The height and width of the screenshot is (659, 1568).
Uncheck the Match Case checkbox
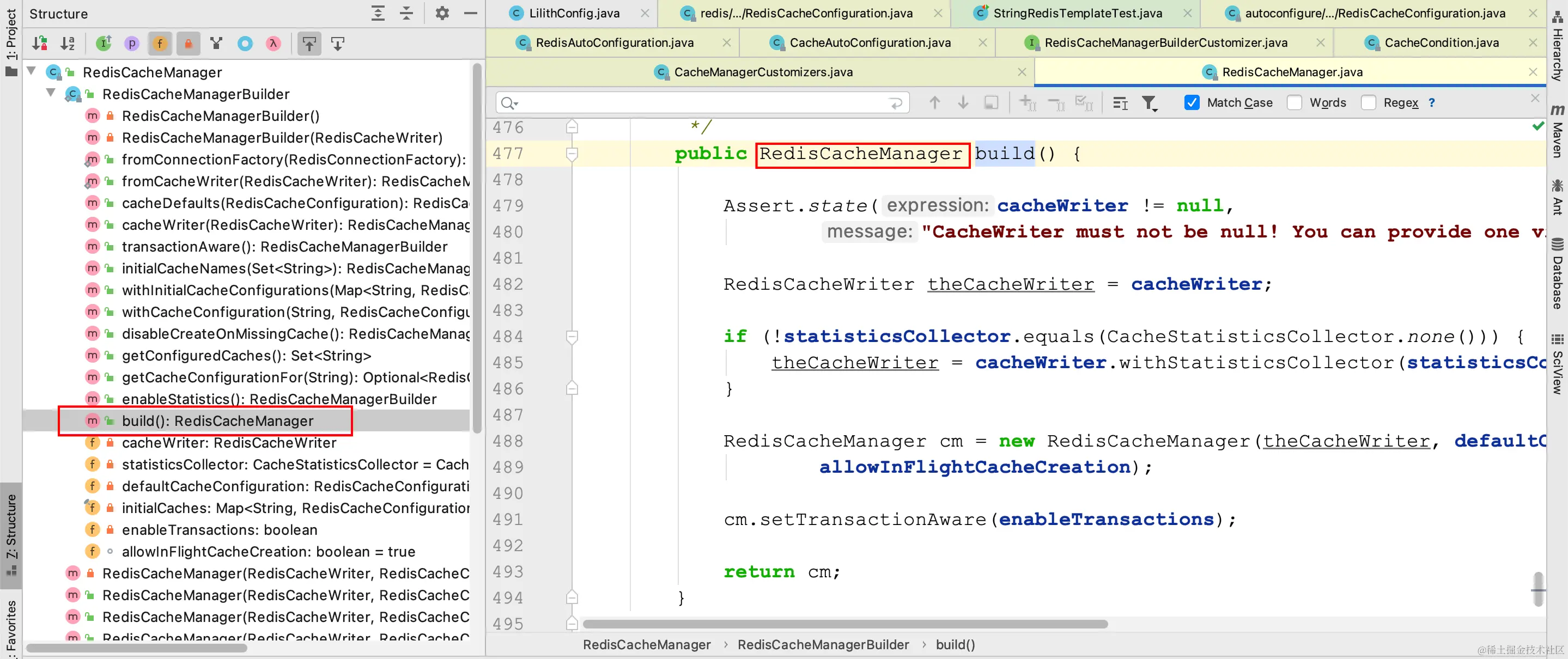pos(1191,103)
